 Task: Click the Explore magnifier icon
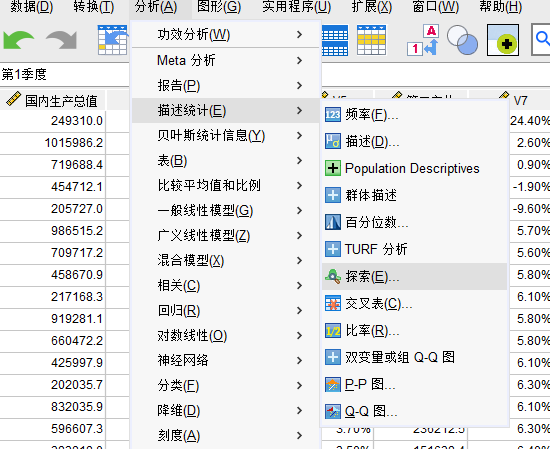pyautogui.click(x=333, y=276)
